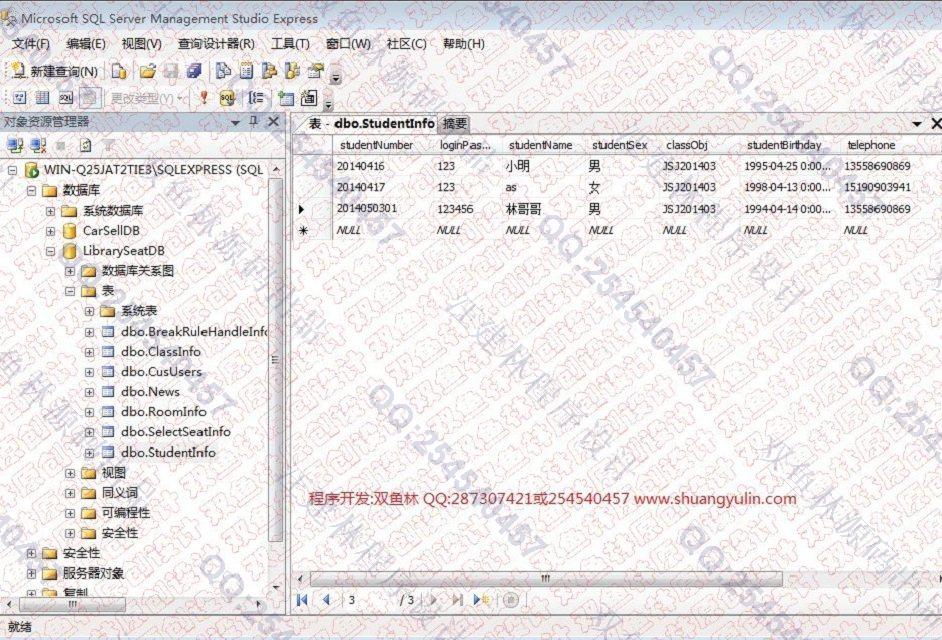The width and height of the screenshot is (942, 640).
Task: Click Disconnect icon in Object Explorer toolbar
Action: [38, 145]
